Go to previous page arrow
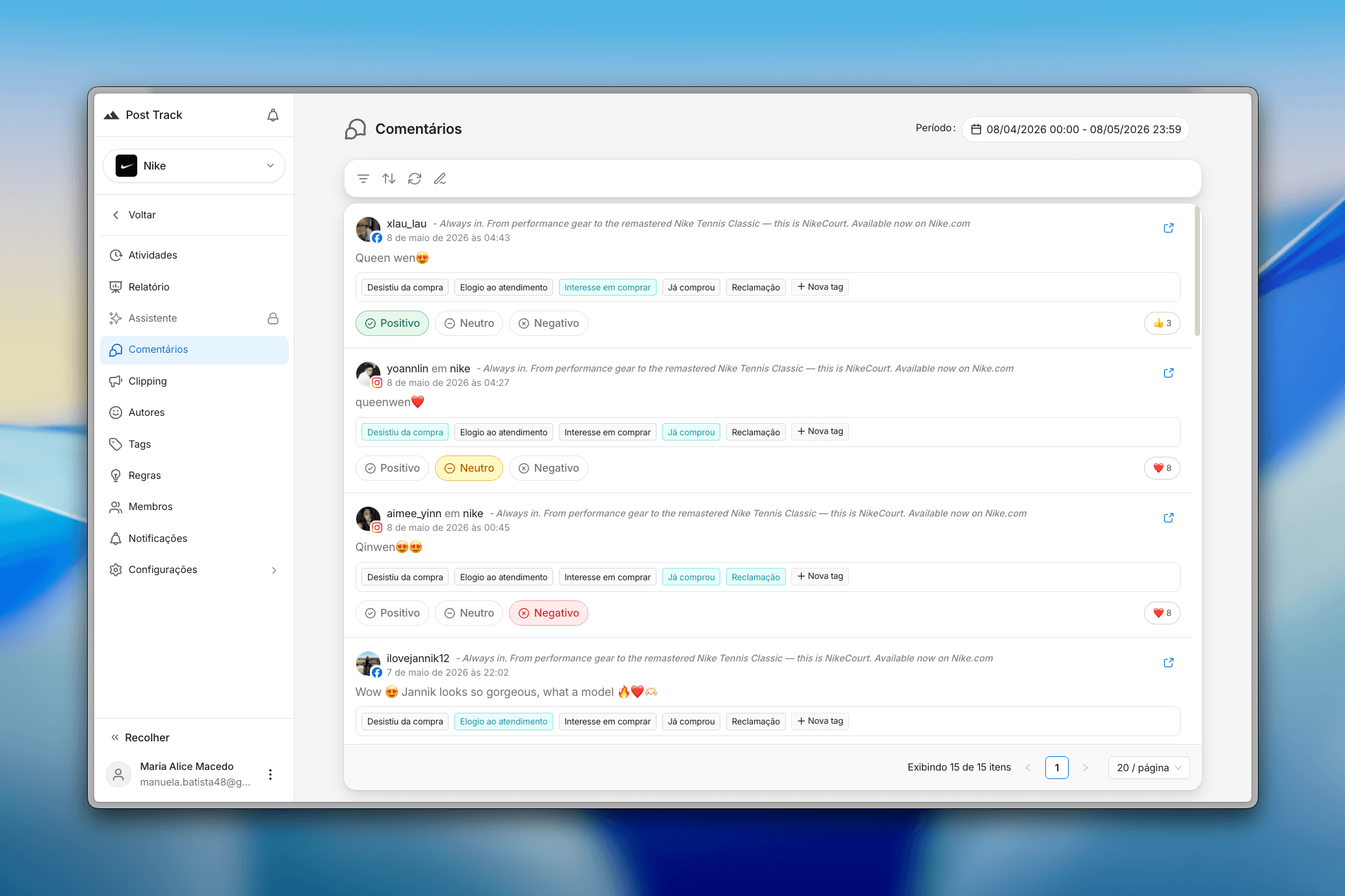 1028,768
